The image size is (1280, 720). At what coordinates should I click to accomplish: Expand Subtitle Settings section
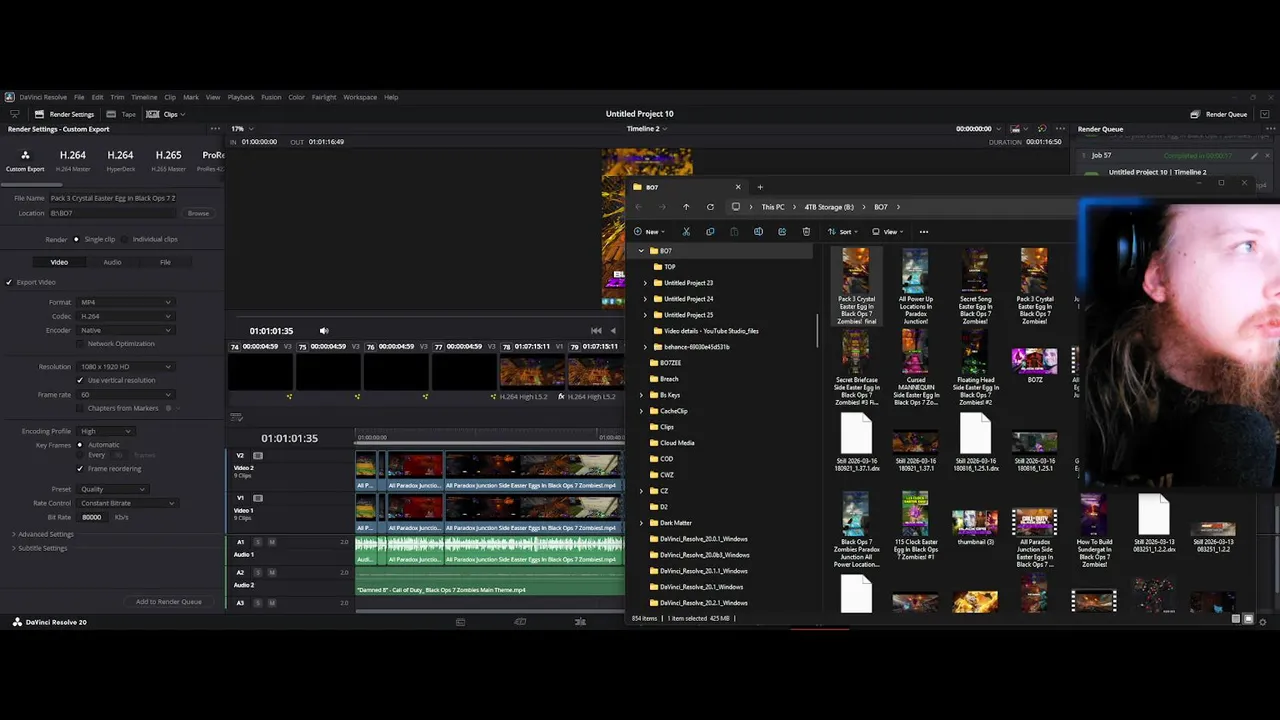(41, 548)
